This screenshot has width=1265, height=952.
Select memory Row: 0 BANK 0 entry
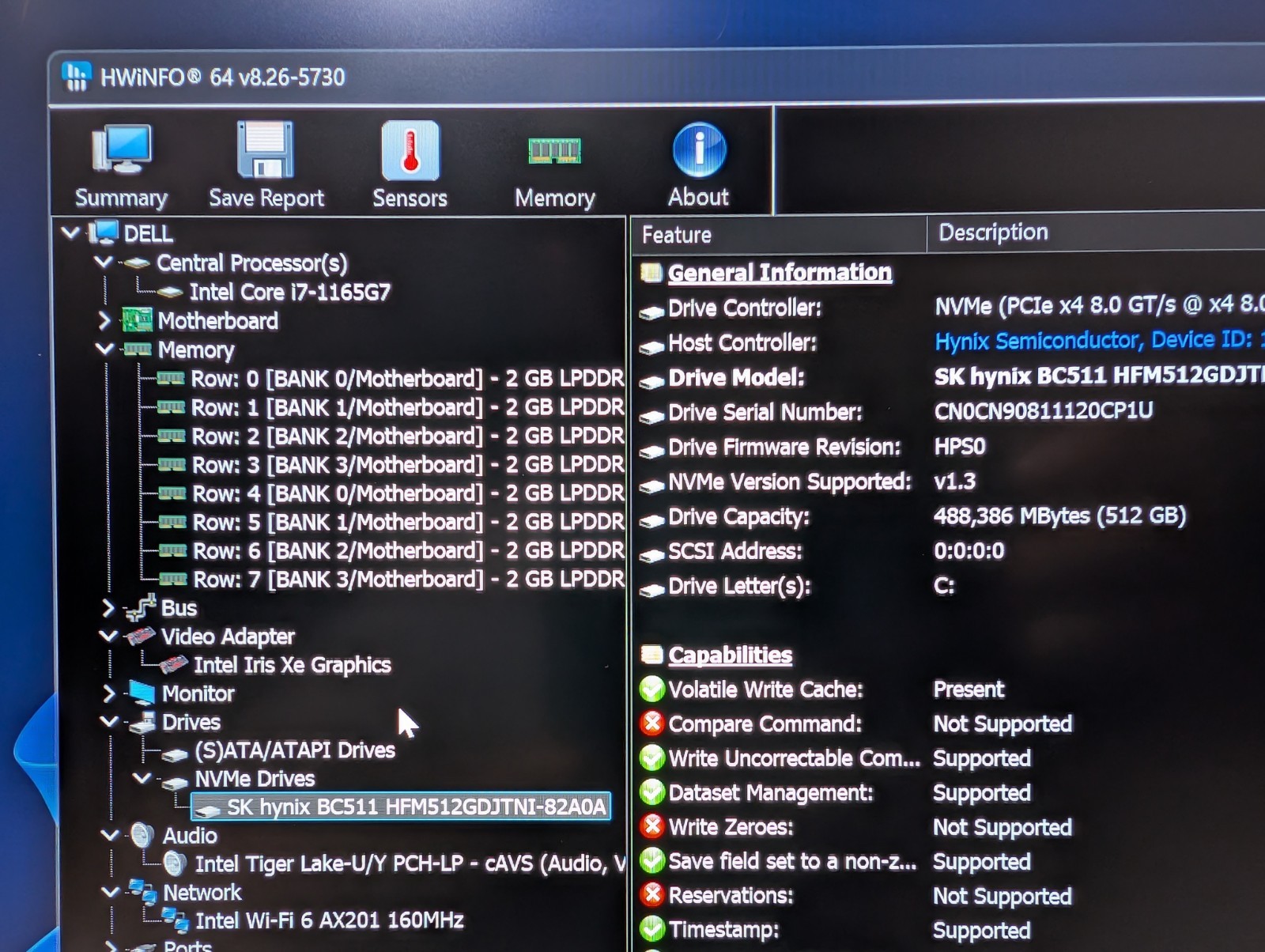tap(408, 379)
